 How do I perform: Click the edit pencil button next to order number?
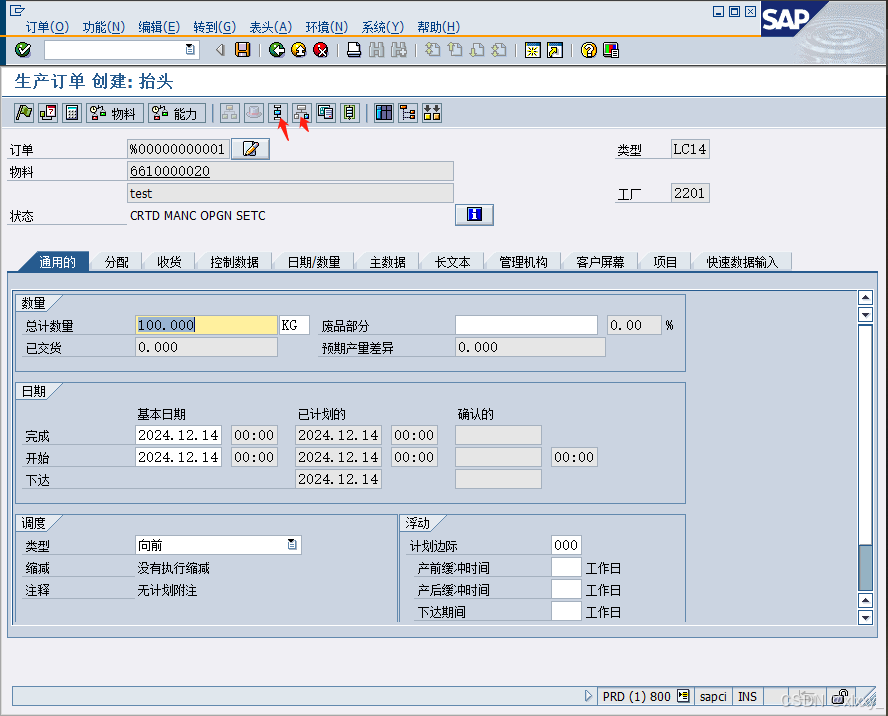point(250,149)
